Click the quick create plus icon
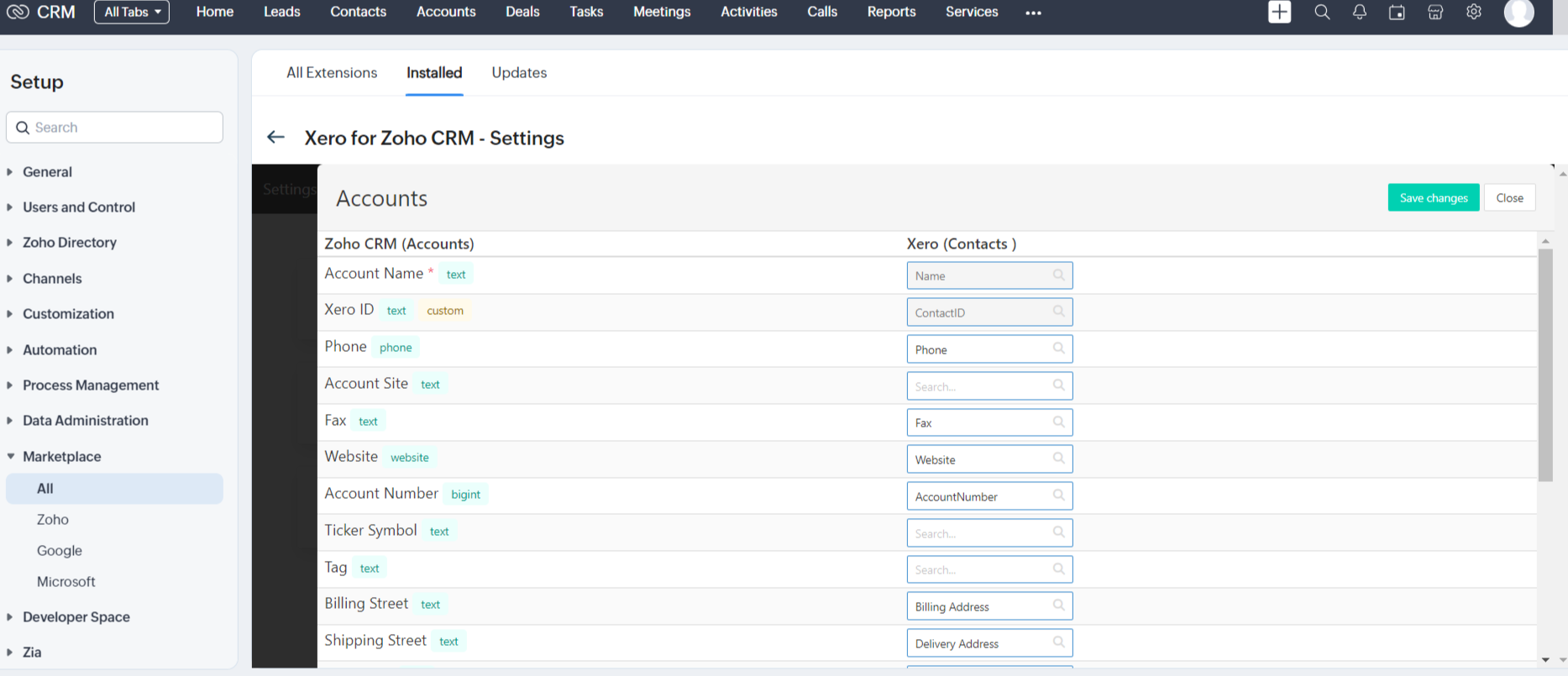The width and height of the screenshot is (1568, 676). [1279, 12]
